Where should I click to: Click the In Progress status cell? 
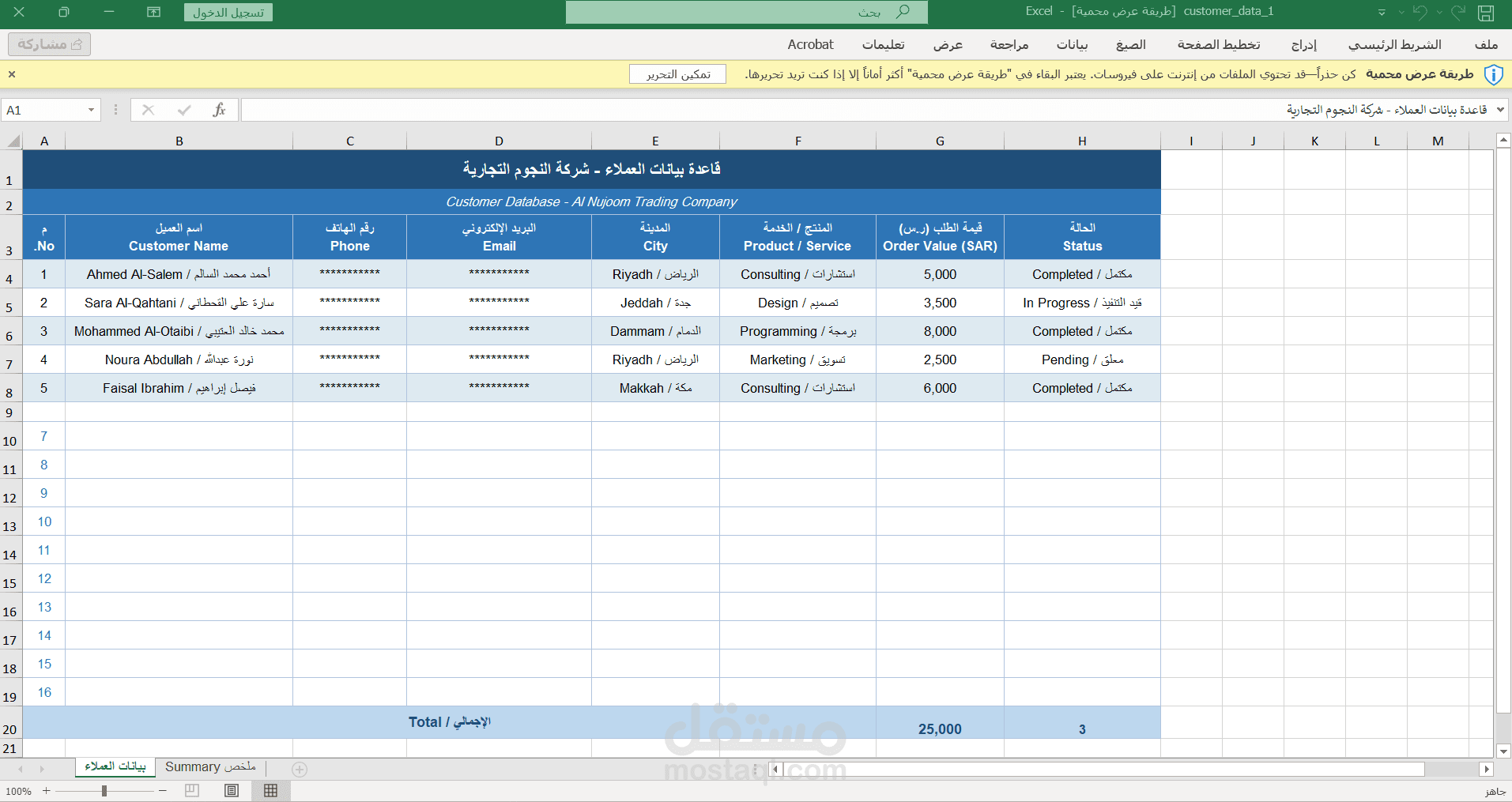click(1082, 303)
